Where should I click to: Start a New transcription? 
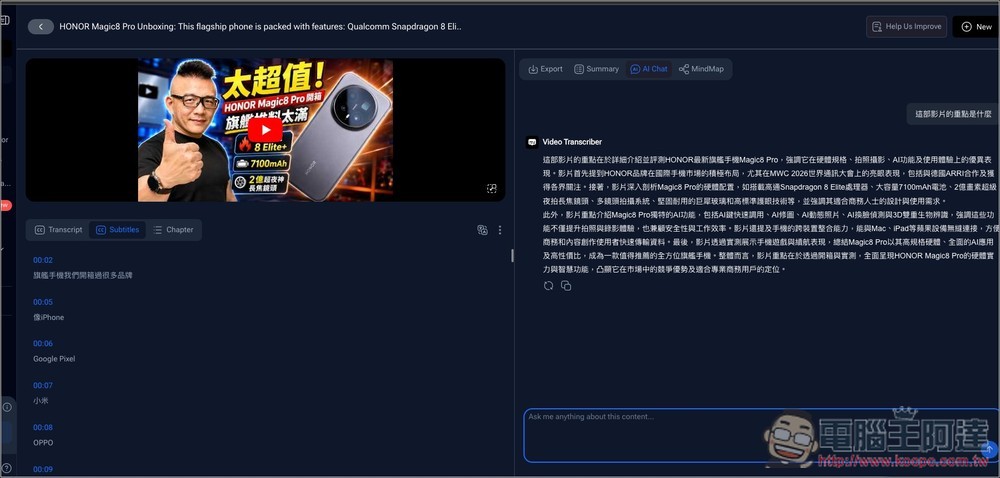pos(976,27)
